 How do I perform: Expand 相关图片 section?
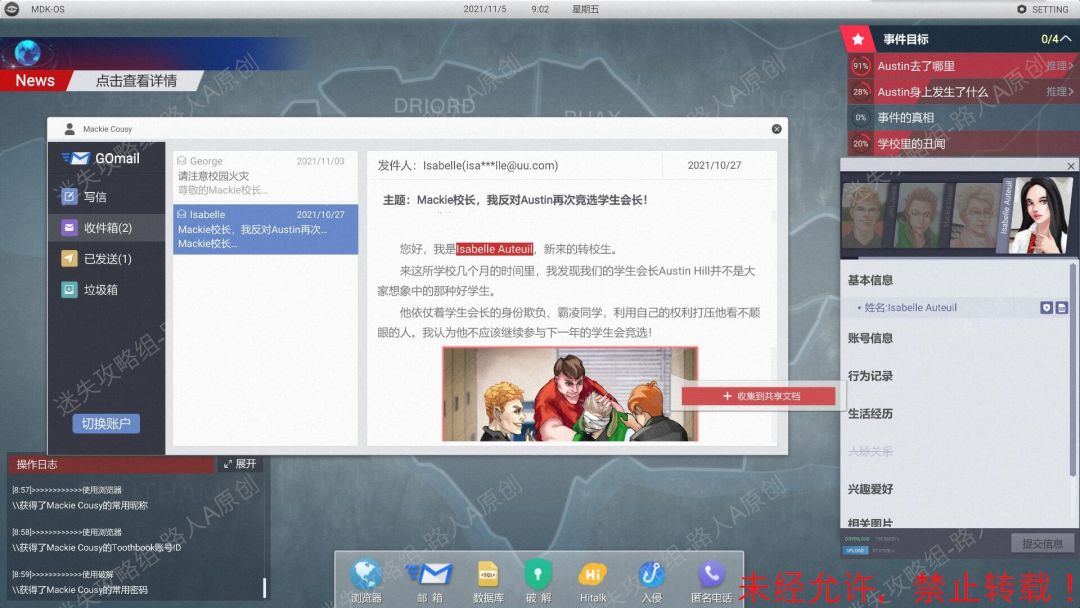(870, 523)
